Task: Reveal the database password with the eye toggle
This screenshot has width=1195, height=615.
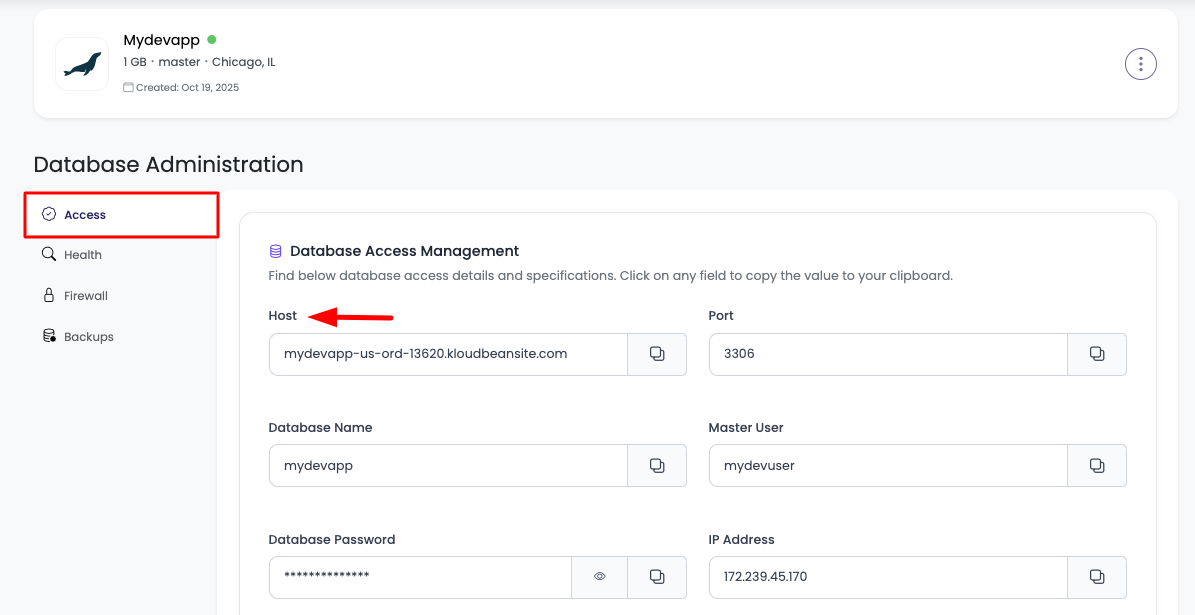Action: click(599, 577)
